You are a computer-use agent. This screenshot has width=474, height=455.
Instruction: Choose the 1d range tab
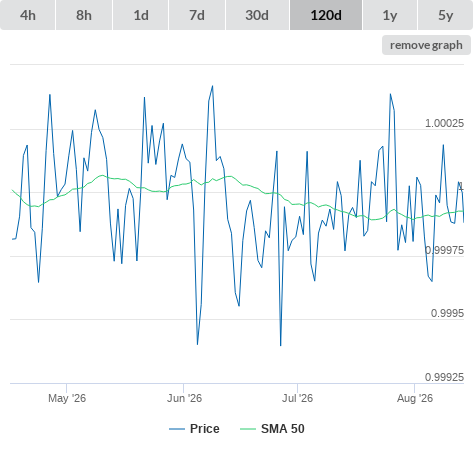141,15
